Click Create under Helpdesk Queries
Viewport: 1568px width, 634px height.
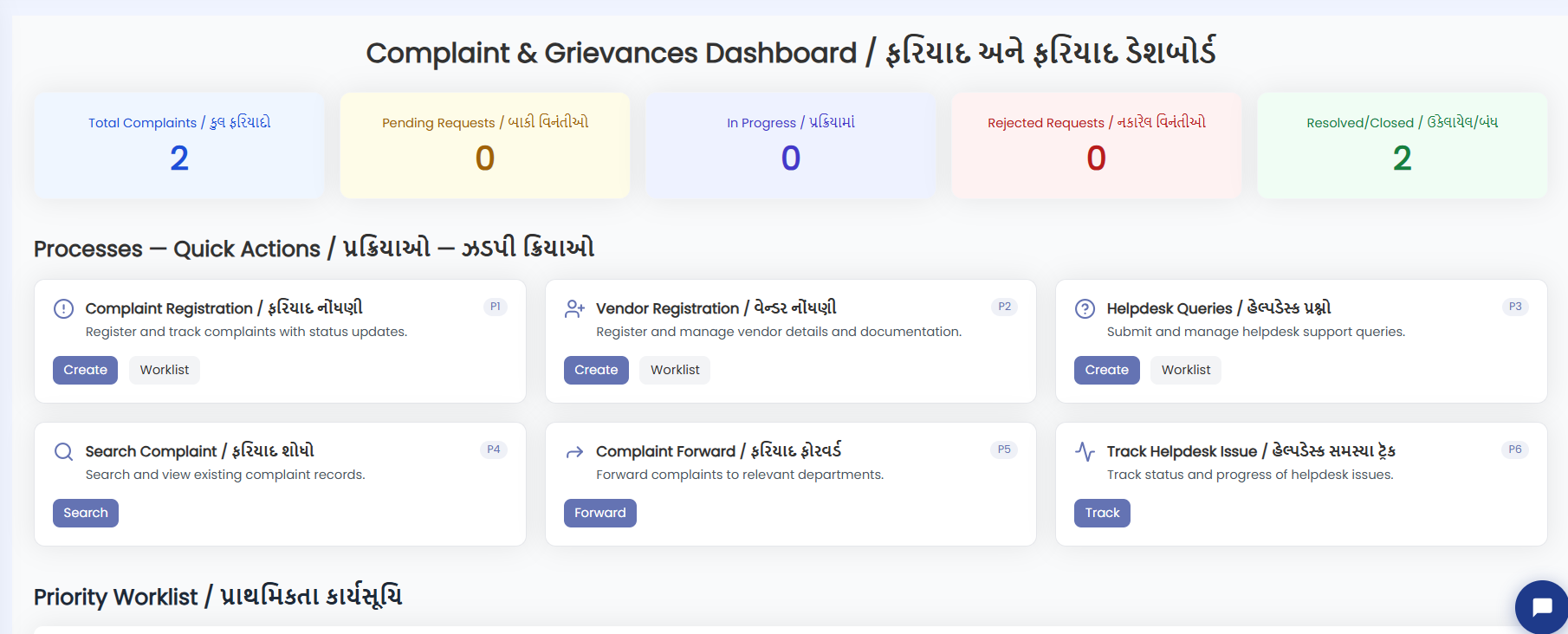point(1106,370)
